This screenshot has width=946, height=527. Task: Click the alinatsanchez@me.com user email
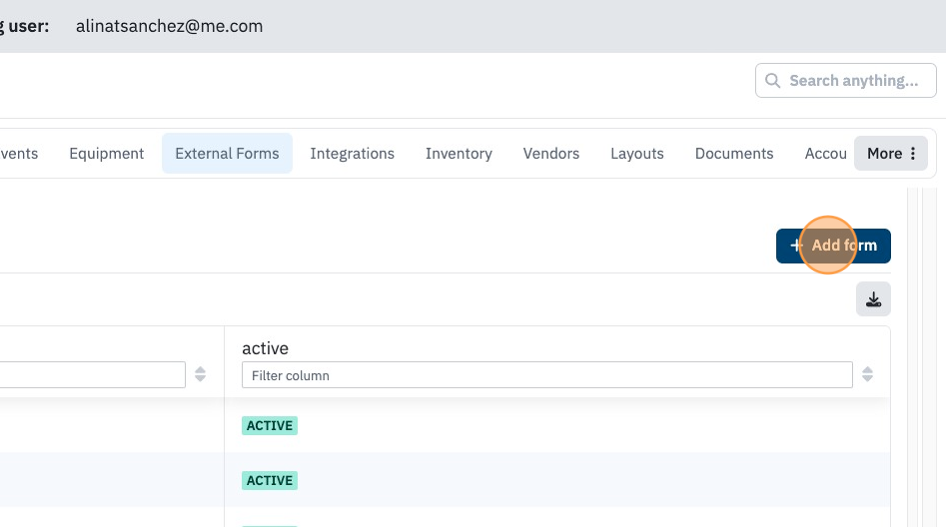point(170,27)
